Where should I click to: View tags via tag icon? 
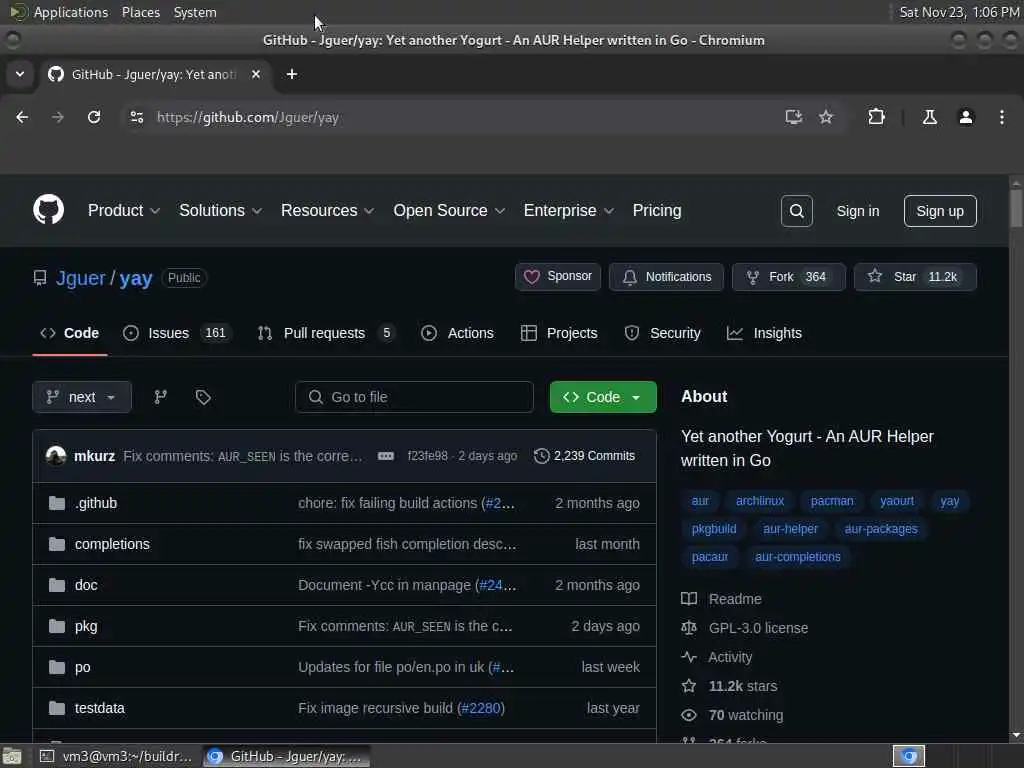tap(203, 397)
